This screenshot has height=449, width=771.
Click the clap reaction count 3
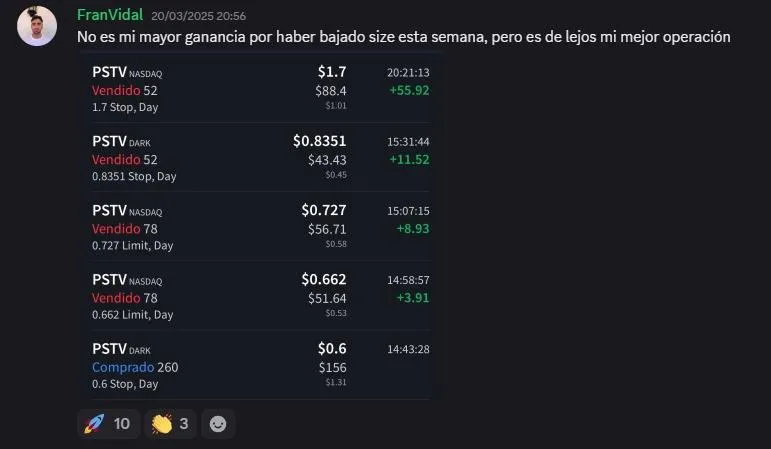(x=184, y=423)
